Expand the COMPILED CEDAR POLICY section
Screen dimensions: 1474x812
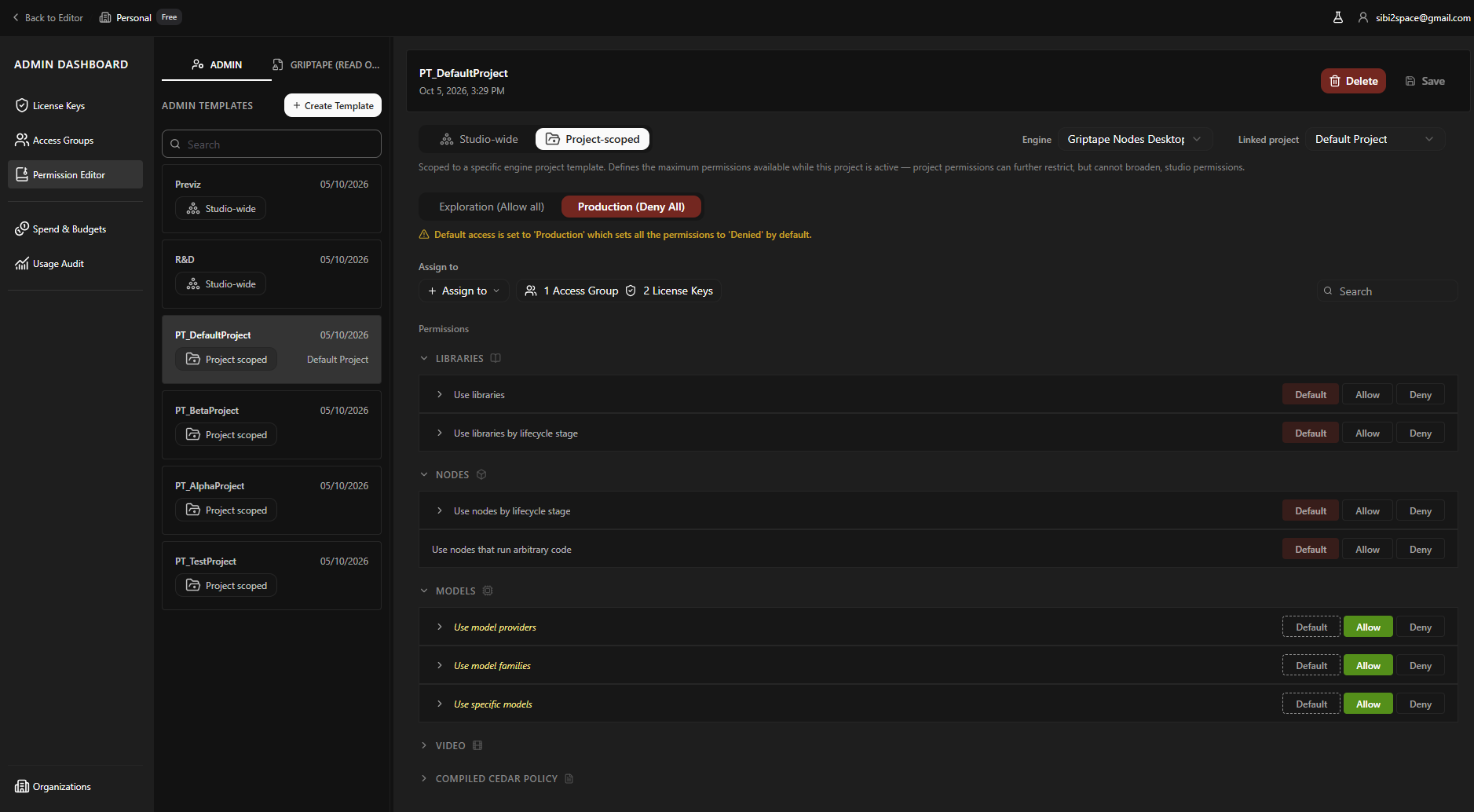point(424,778)
